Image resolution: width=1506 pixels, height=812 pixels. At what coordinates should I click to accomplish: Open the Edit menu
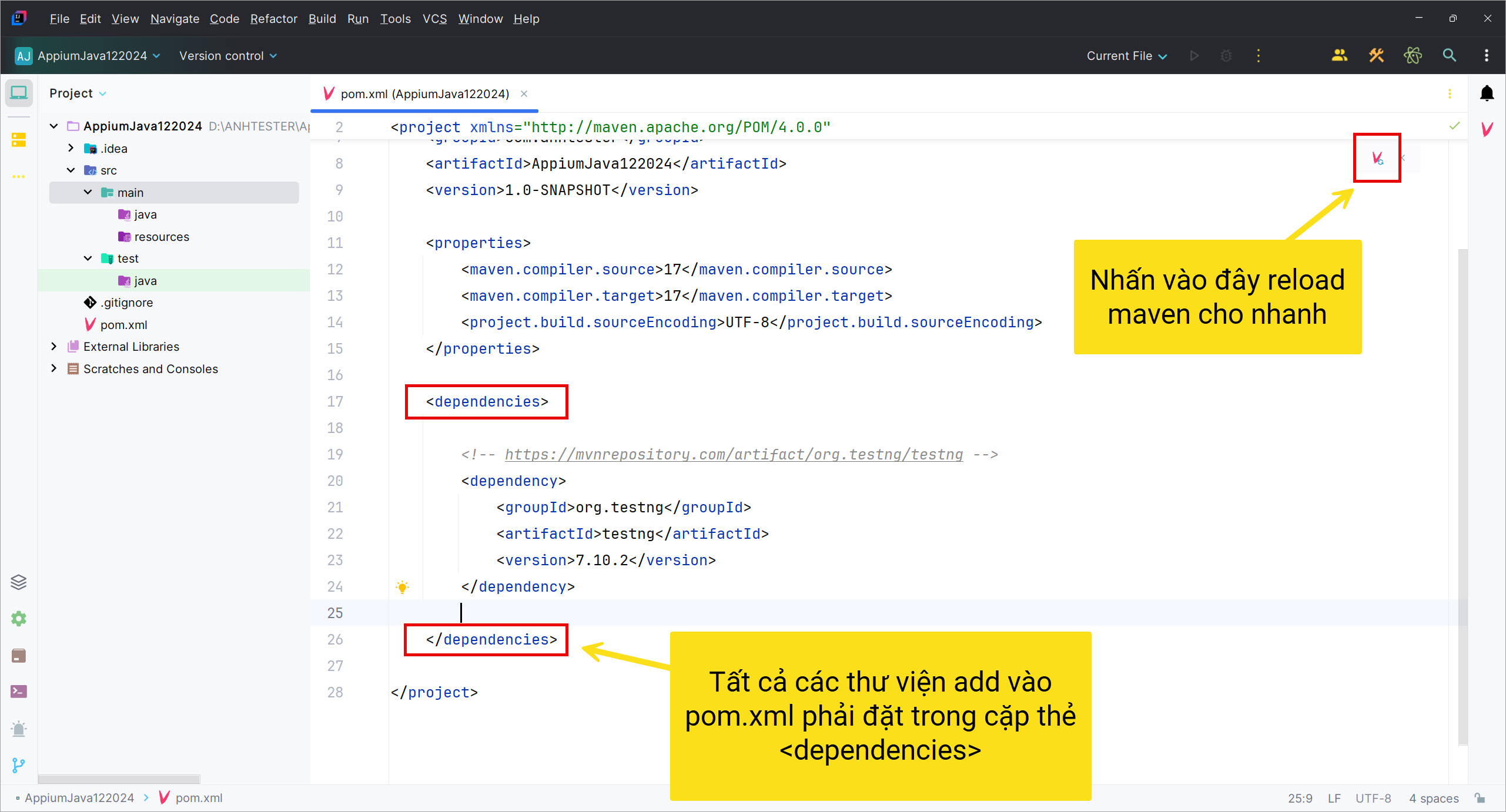pyautogui.click(x=90, y=19)
